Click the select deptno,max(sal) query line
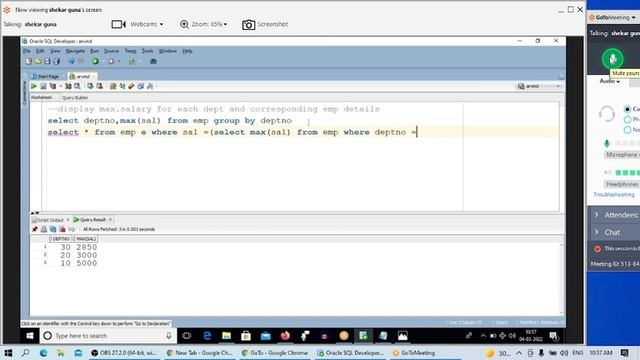The image size is (640, 360). (x=170, y=121)
